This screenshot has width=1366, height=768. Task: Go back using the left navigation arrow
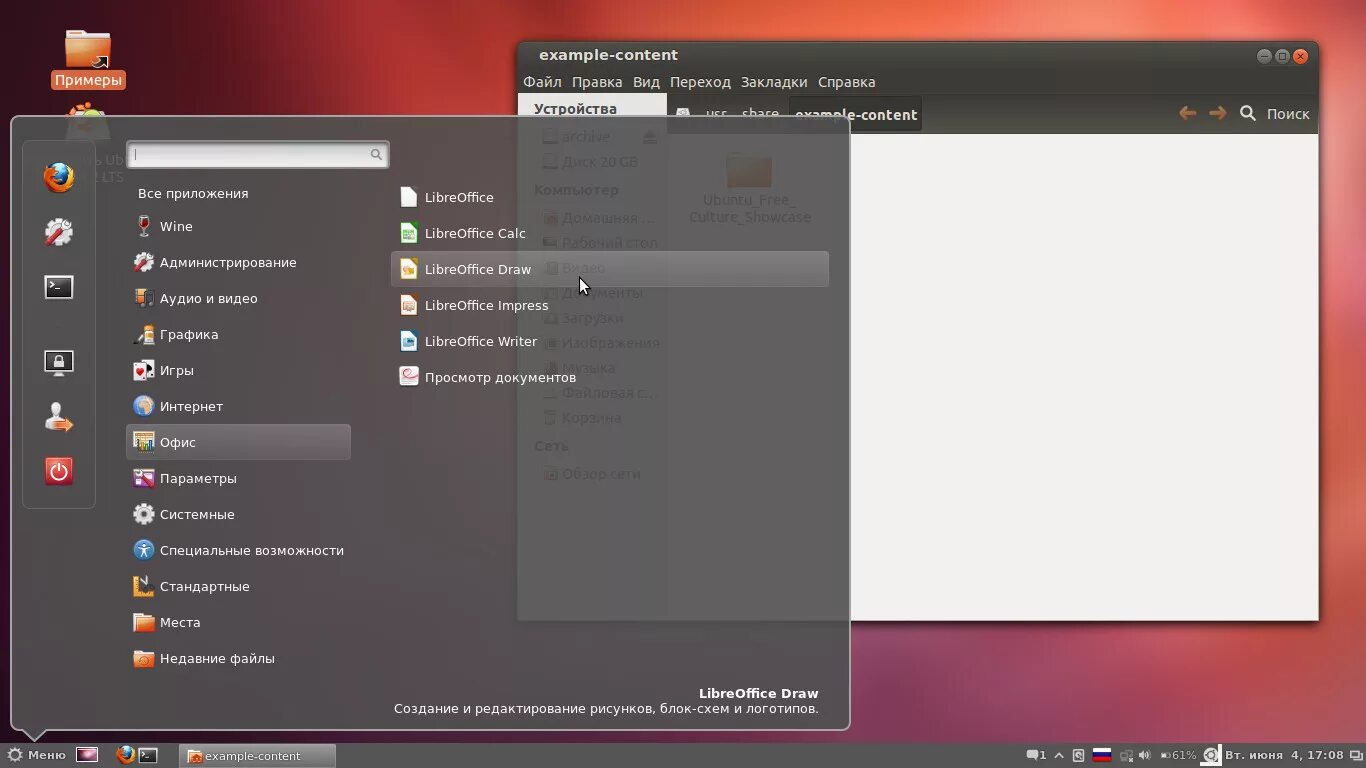coord(1187,113)
